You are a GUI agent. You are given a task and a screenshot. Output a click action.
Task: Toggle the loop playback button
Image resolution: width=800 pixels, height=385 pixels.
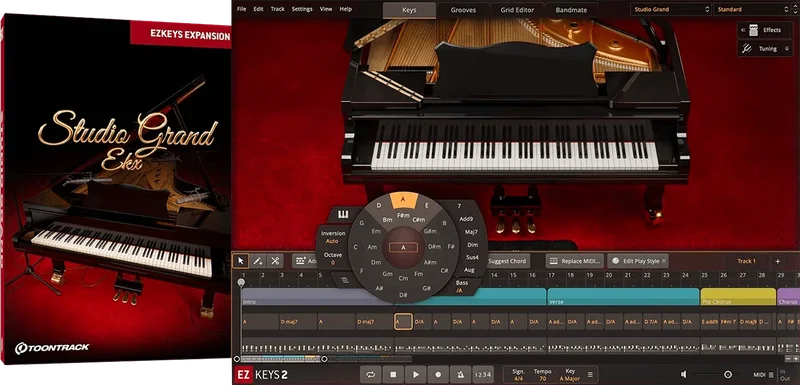pos(370,375)
